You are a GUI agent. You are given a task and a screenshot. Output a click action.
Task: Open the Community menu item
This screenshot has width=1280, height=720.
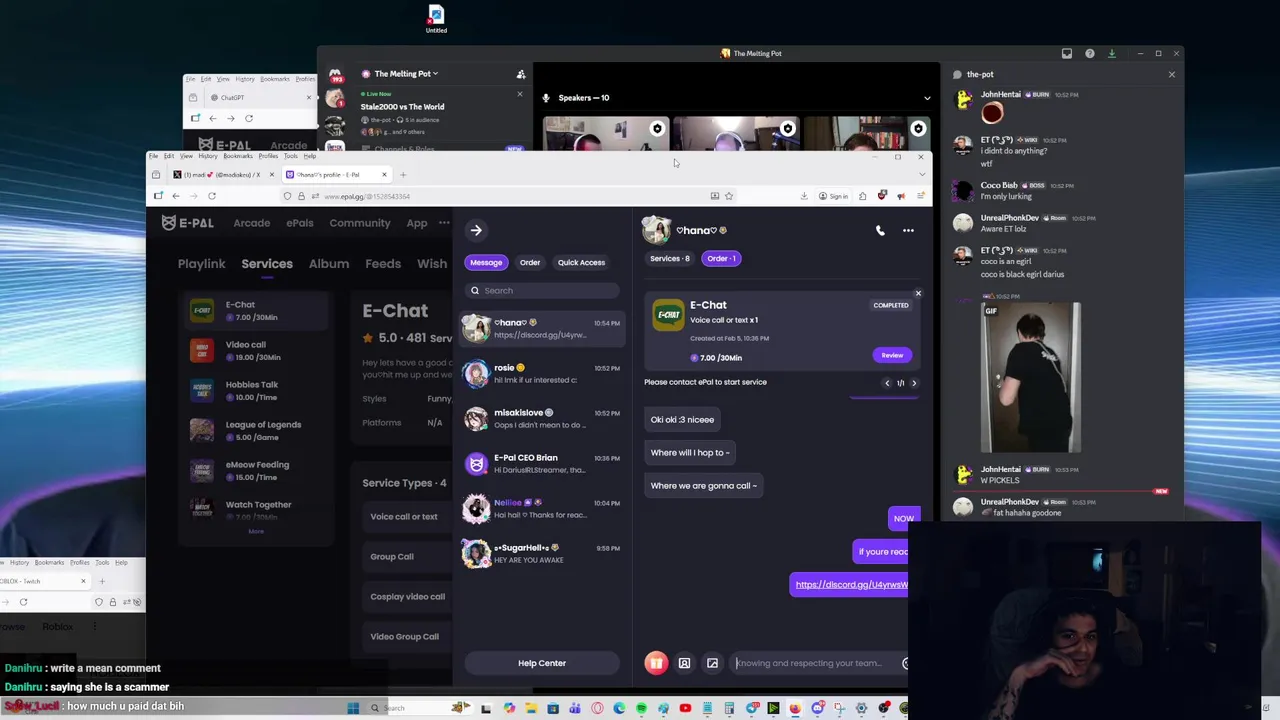click(x=360, y=223)
